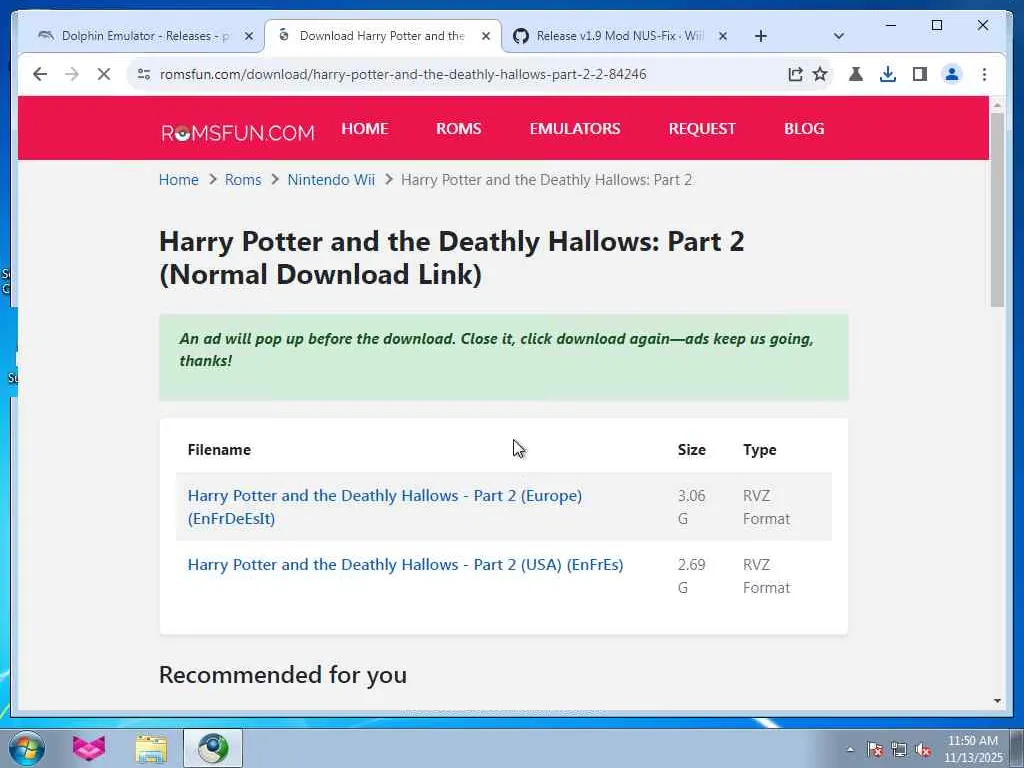The width and height of the screenshot is (1024, 768).
Task: Toggle the browser side panel
Action: (x=920, y=74)
